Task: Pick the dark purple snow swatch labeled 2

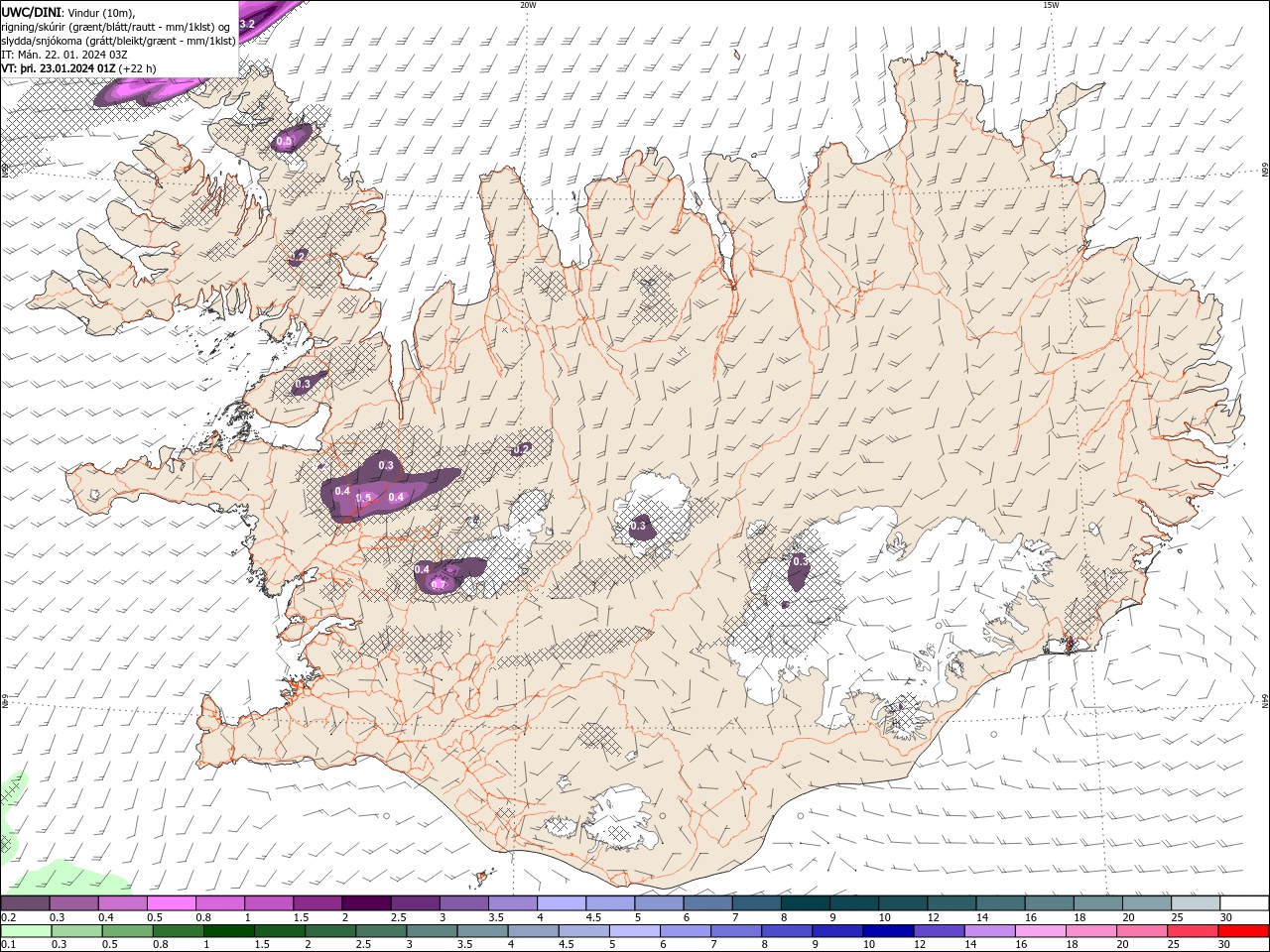Action: click(365, 903)
